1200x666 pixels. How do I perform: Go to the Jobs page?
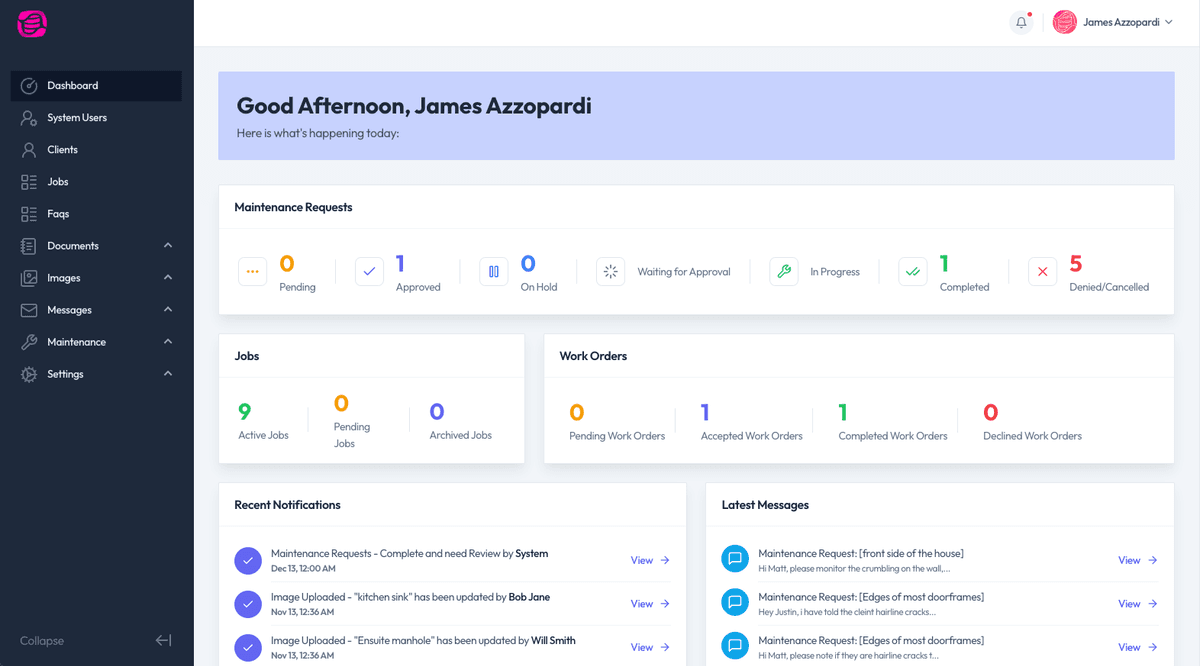pyautogui.click(x=58, y=182)
